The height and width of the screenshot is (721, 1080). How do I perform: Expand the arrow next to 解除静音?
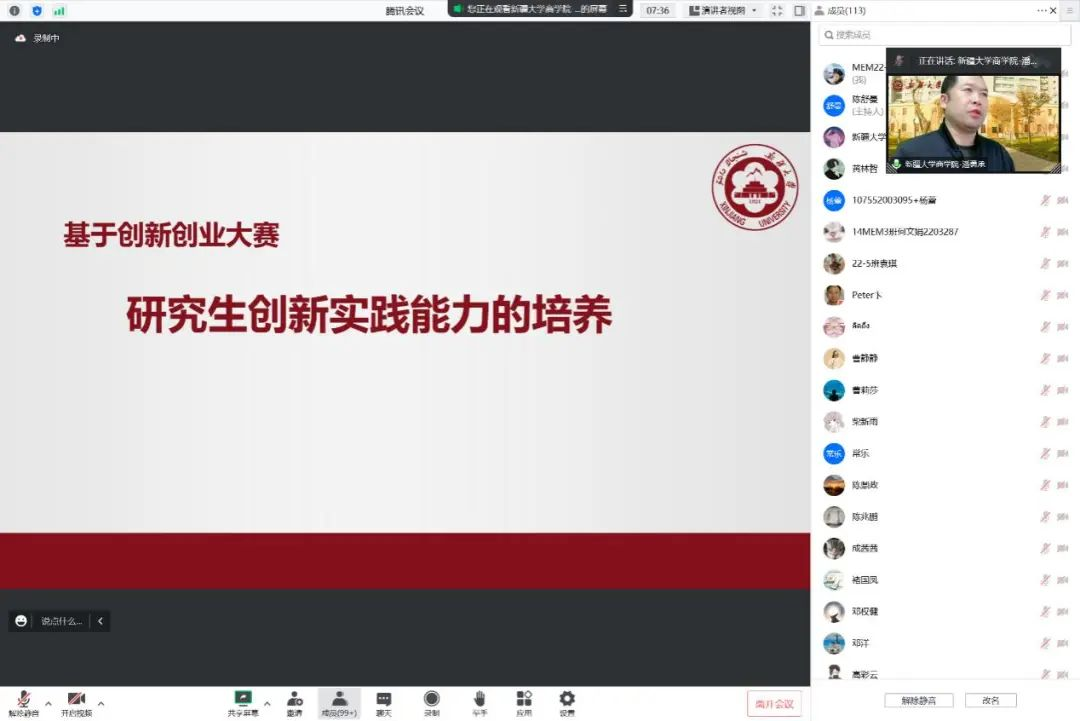pos(48,703)
